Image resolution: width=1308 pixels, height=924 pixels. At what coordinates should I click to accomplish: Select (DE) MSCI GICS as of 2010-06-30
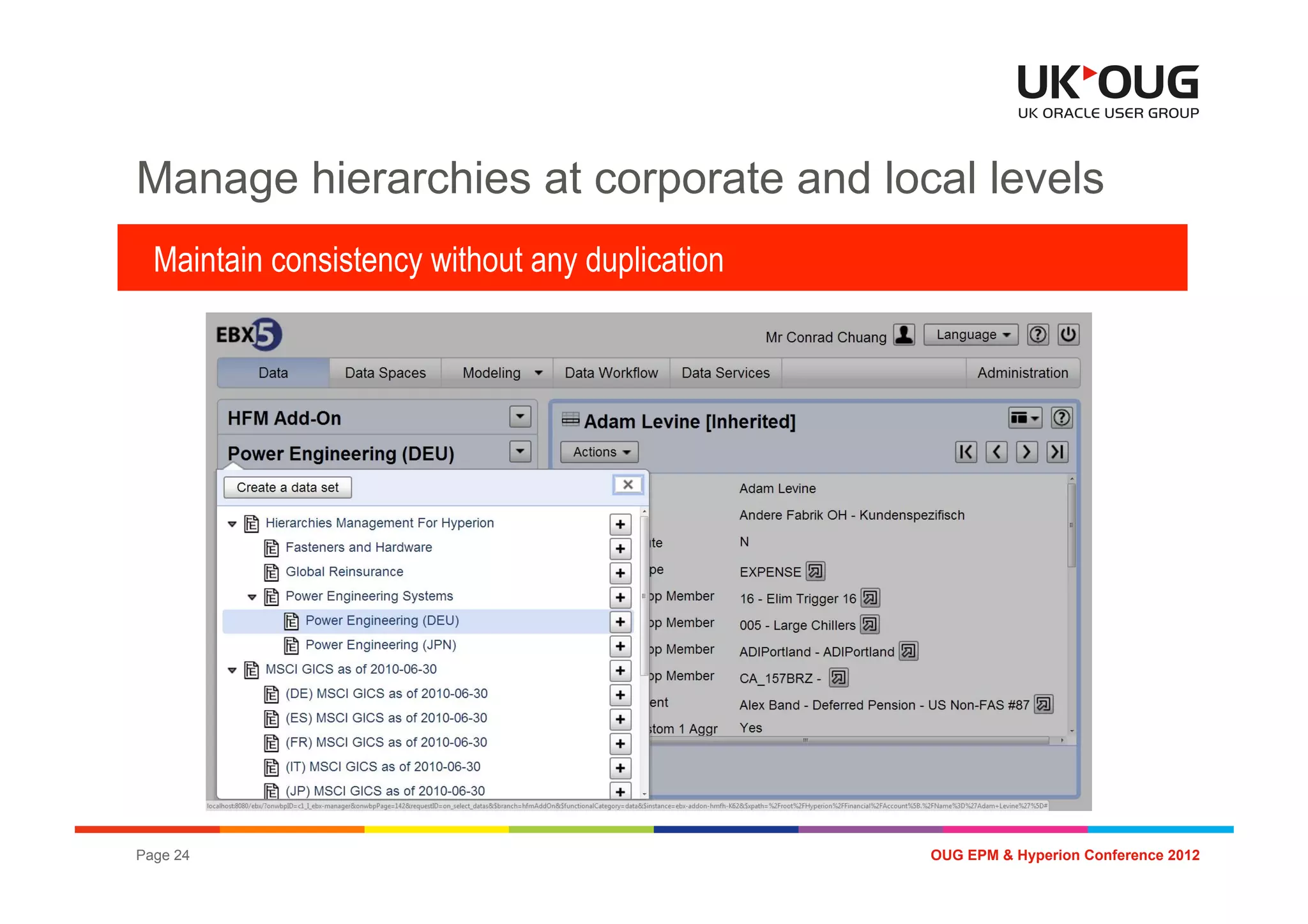[386, 693]
